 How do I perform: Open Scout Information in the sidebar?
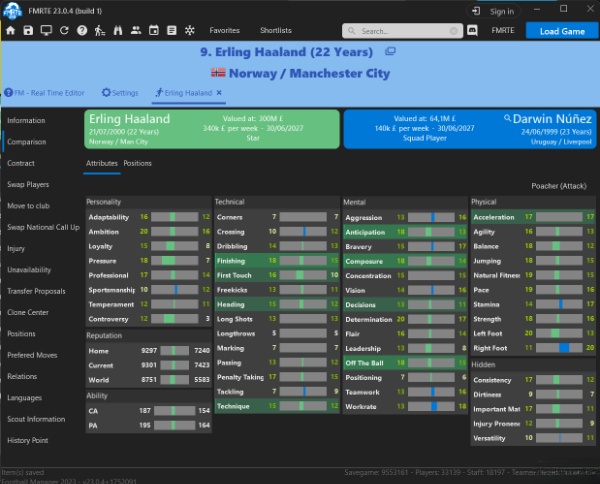[36, 419]
